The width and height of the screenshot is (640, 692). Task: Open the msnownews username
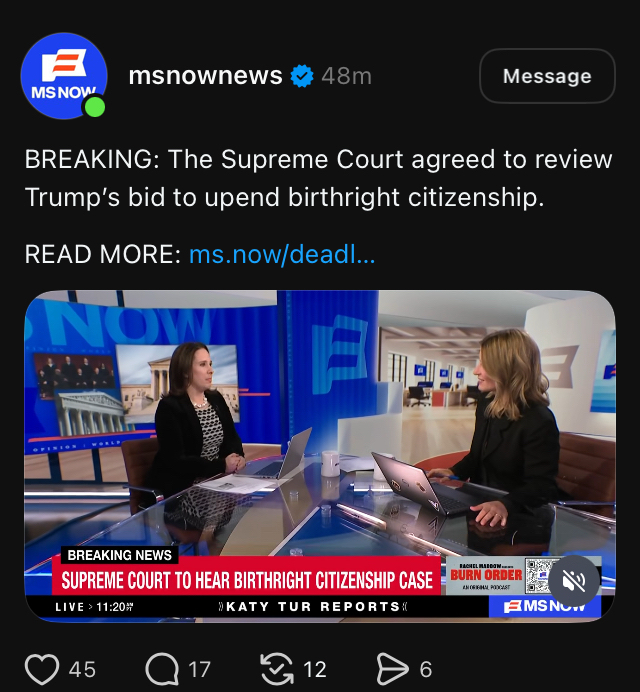205,76
